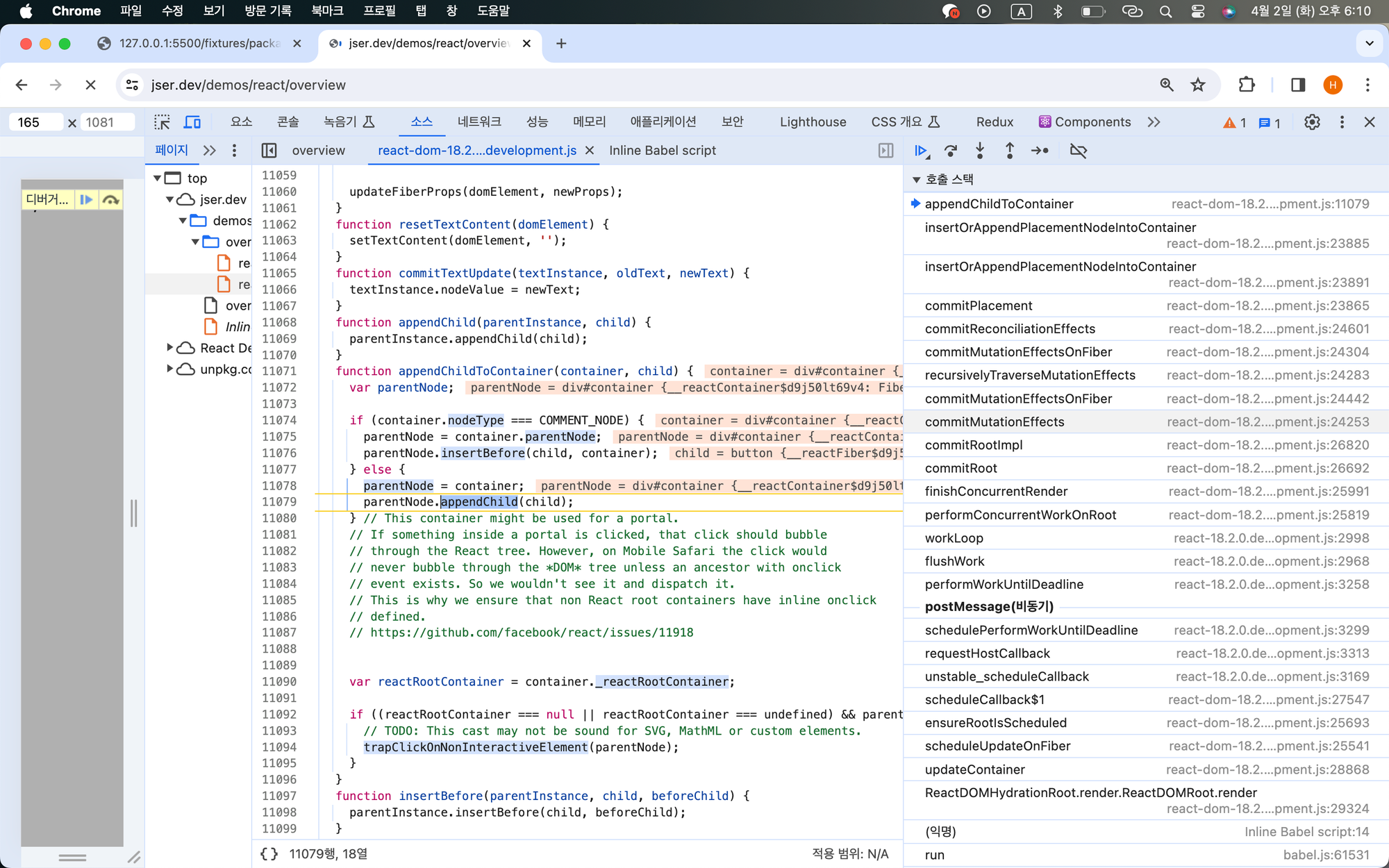Image resolution: width=1389 pixels, height=868 pixels.
Task: Open DevTools settings gear
Action: click(1312, 122)
